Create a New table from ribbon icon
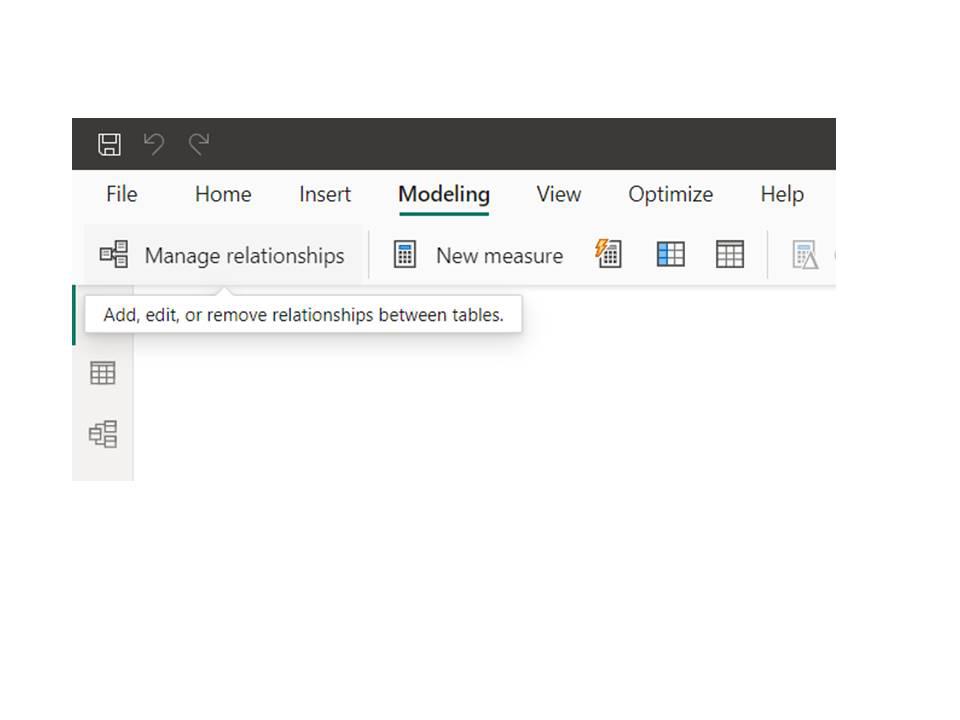The height and width of the screenshot is (720, 960). [x=730, y=253]
